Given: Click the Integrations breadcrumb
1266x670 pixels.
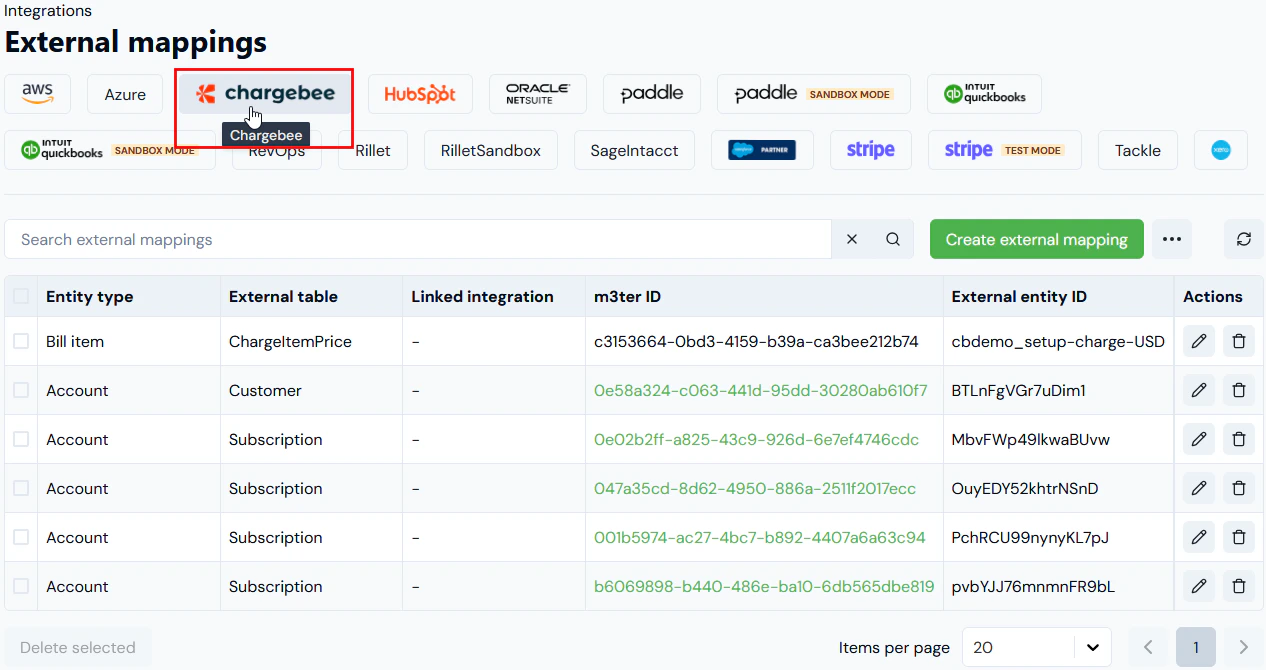Looking at the screenshot, I should [48, 11].
